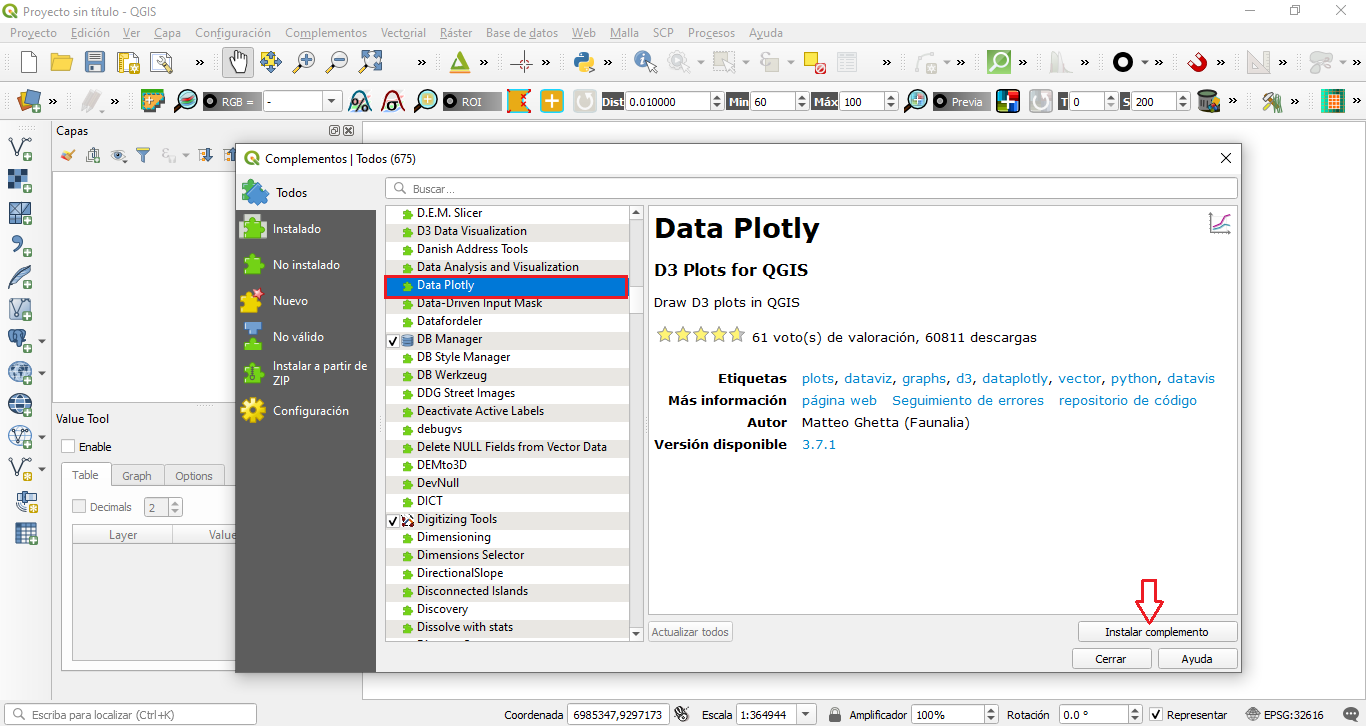Click the ROI button in the SCP toolbar
The width and height of the screenshot is (1370, 726).
473,100
